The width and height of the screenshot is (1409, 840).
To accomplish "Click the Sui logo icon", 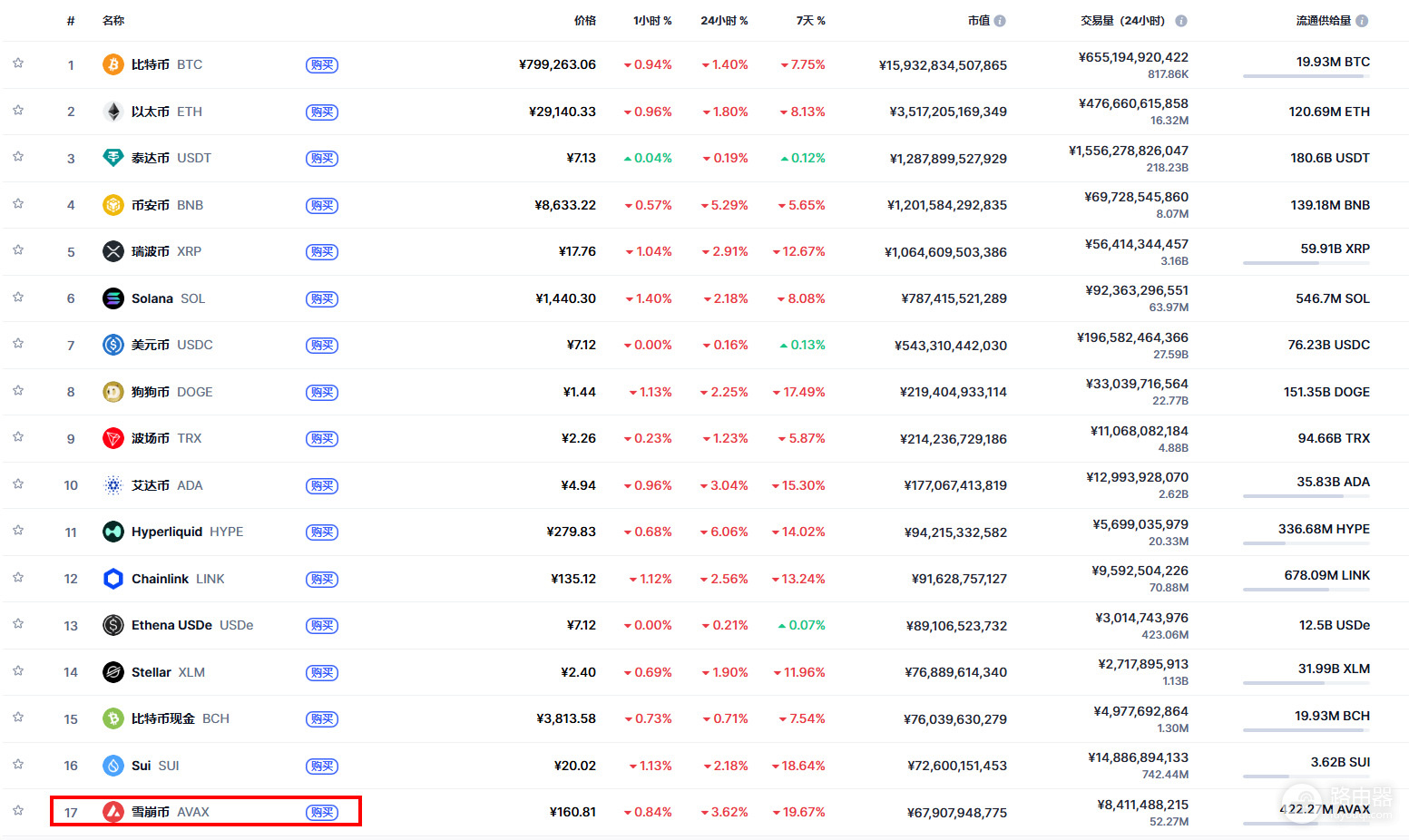I will (x=113, y=766).
